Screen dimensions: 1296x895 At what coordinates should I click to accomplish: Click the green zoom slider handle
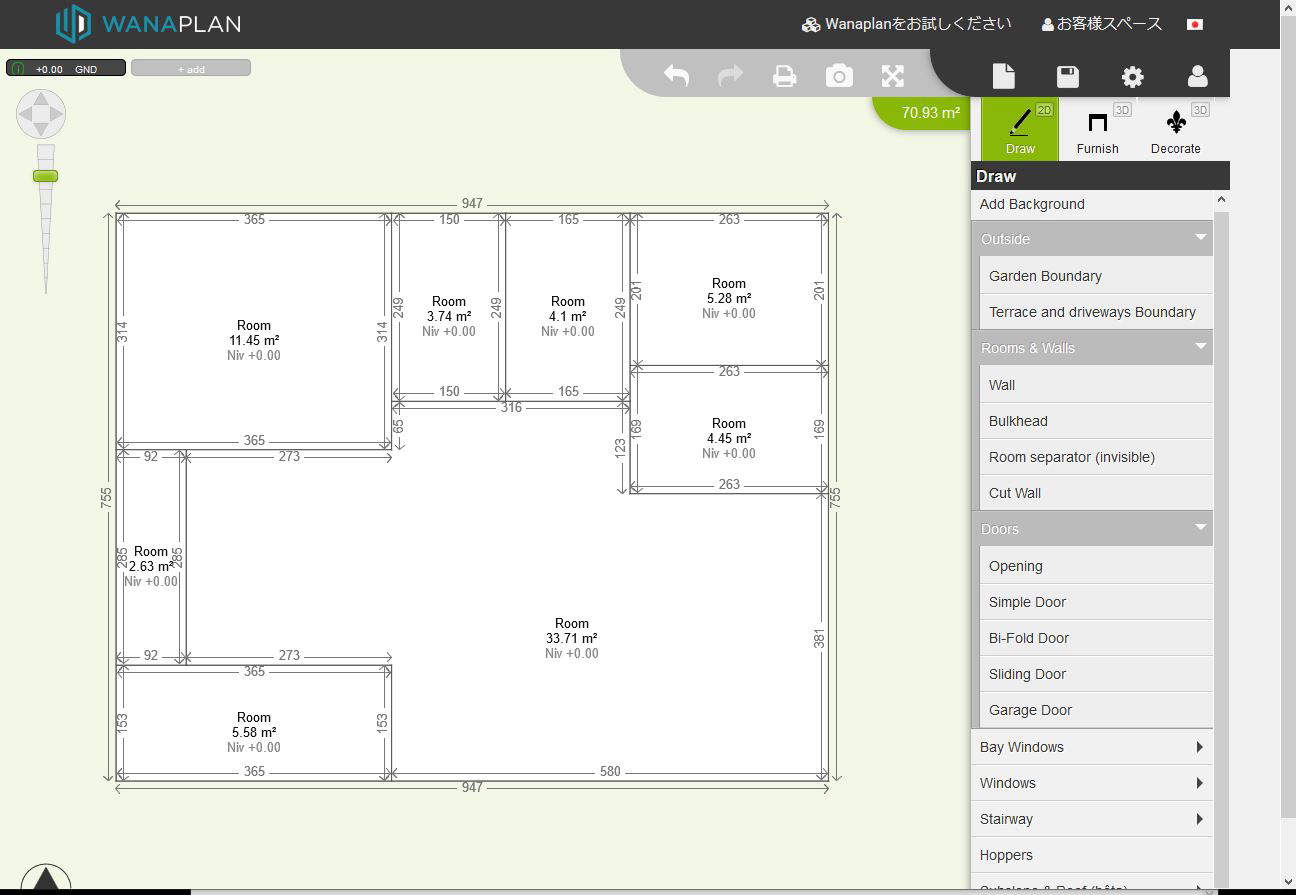(x=45, y=176)
